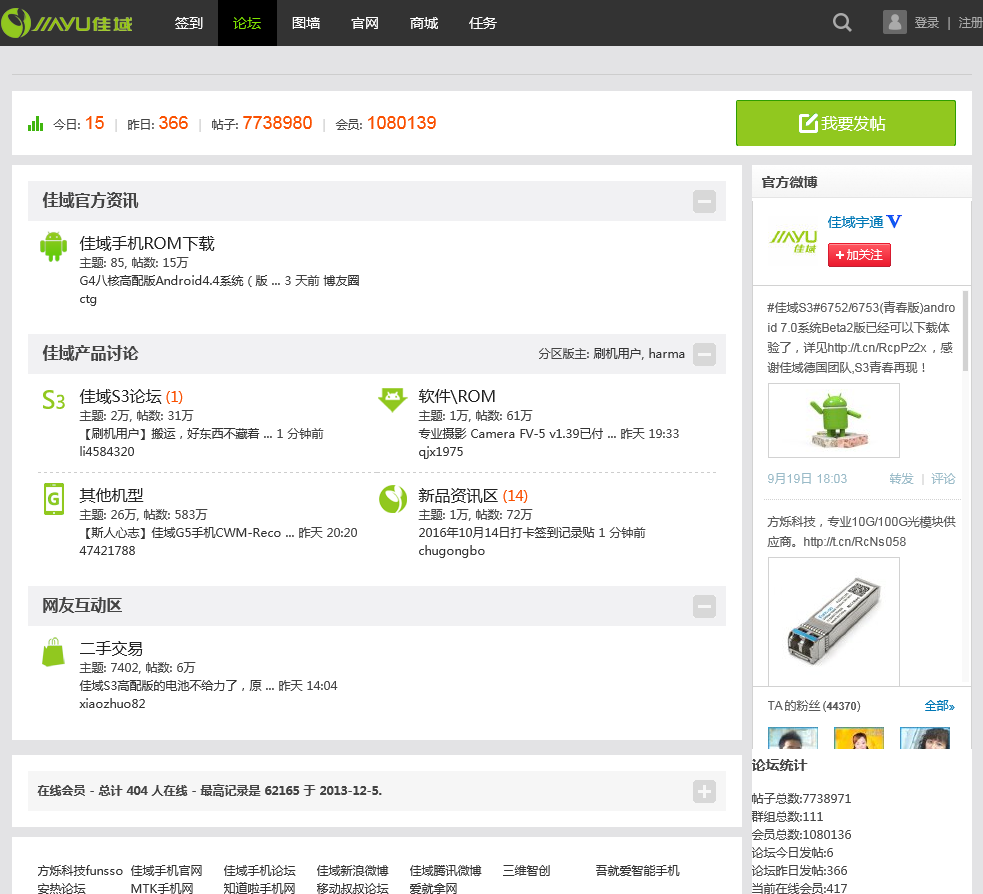This screenshot has width=983, height=894.
Task: Open the 软件\ROM forum link
Action: coord(457,396)
